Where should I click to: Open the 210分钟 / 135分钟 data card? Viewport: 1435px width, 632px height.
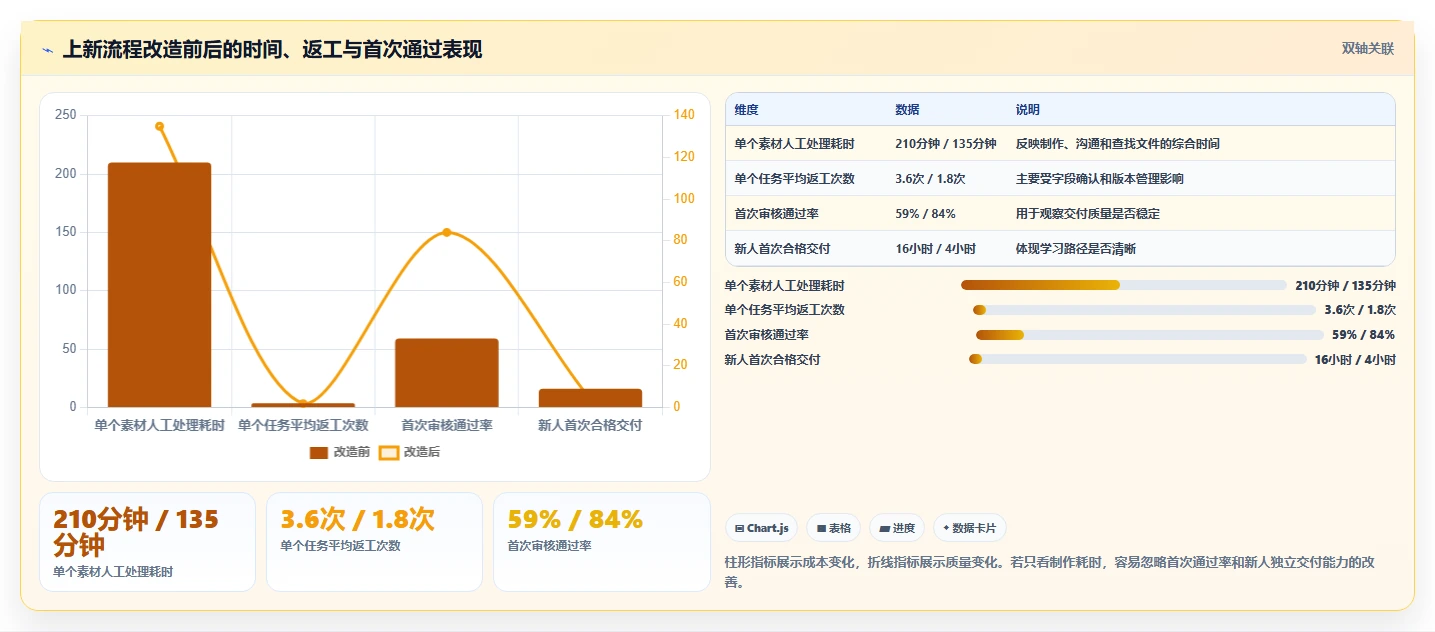tap(147, 542)
